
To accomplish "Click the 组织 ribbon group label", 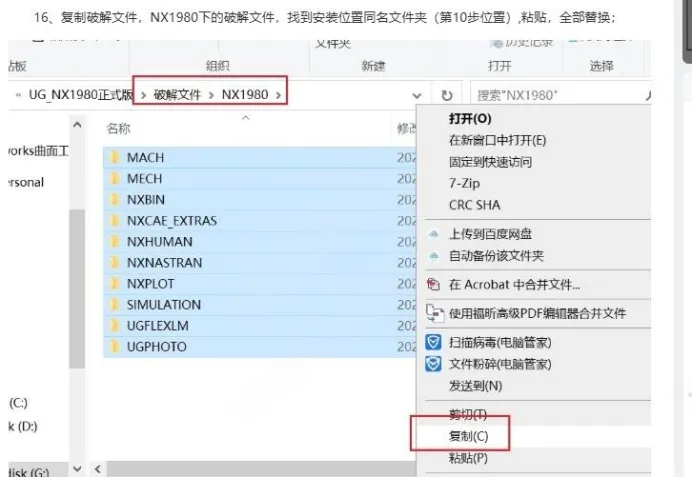I will coord(218,66).
